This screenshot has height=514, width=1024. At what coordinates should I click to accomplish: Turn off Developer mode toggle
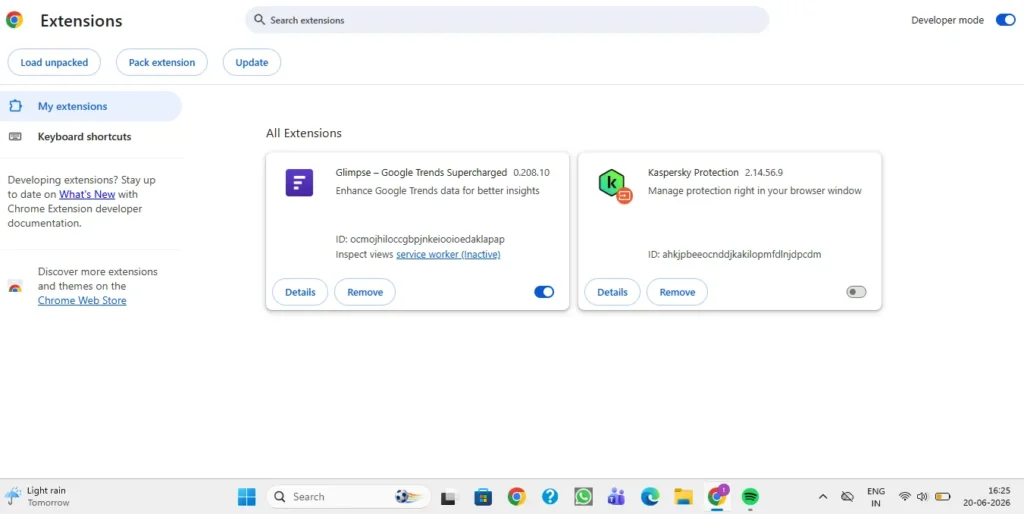tap(1005, 20)
